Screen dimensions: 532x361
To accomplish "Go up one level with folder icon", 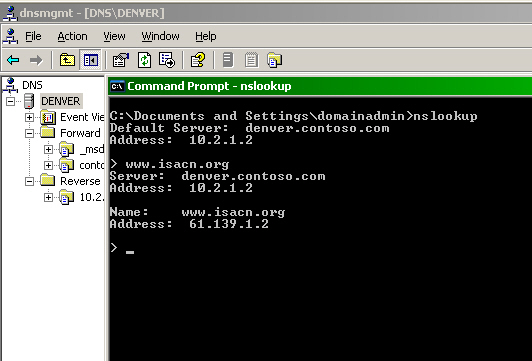I will (67, 60).
